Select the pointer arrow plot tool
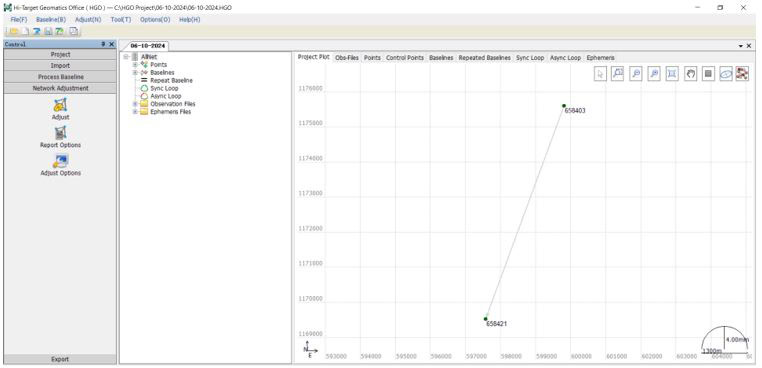Image resolution: width=762 pixels, height=368 pixels. [600, 73]
